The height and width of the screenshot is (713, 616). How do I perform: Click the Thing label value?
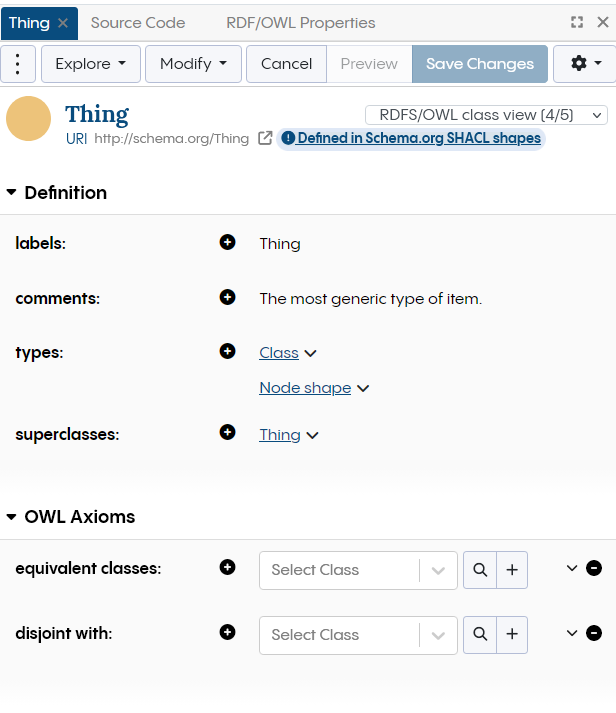coord(280,244)
